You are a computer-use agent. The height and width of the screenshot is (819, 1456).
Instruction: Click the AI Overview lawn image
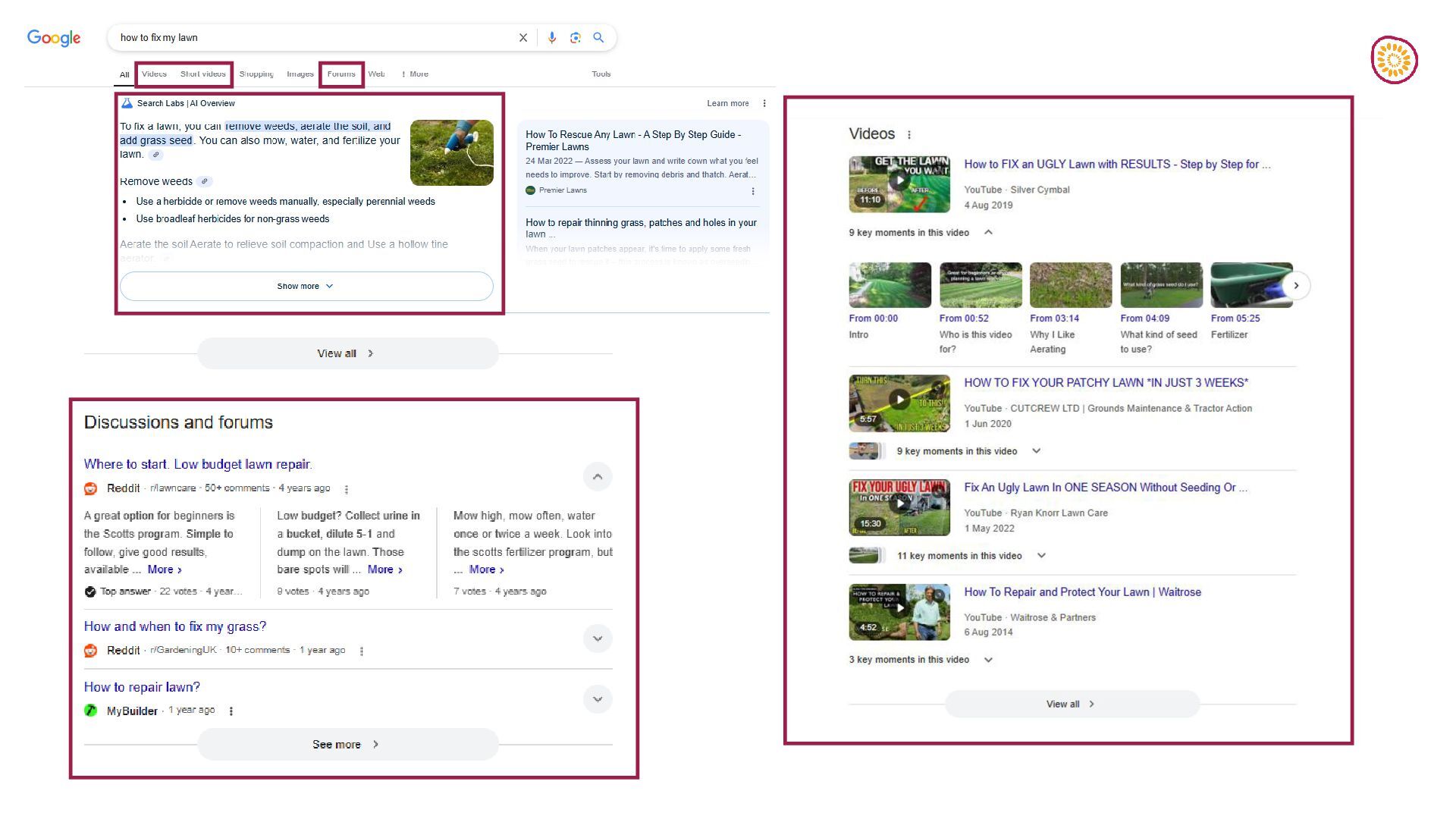click(x=452, y=153)
